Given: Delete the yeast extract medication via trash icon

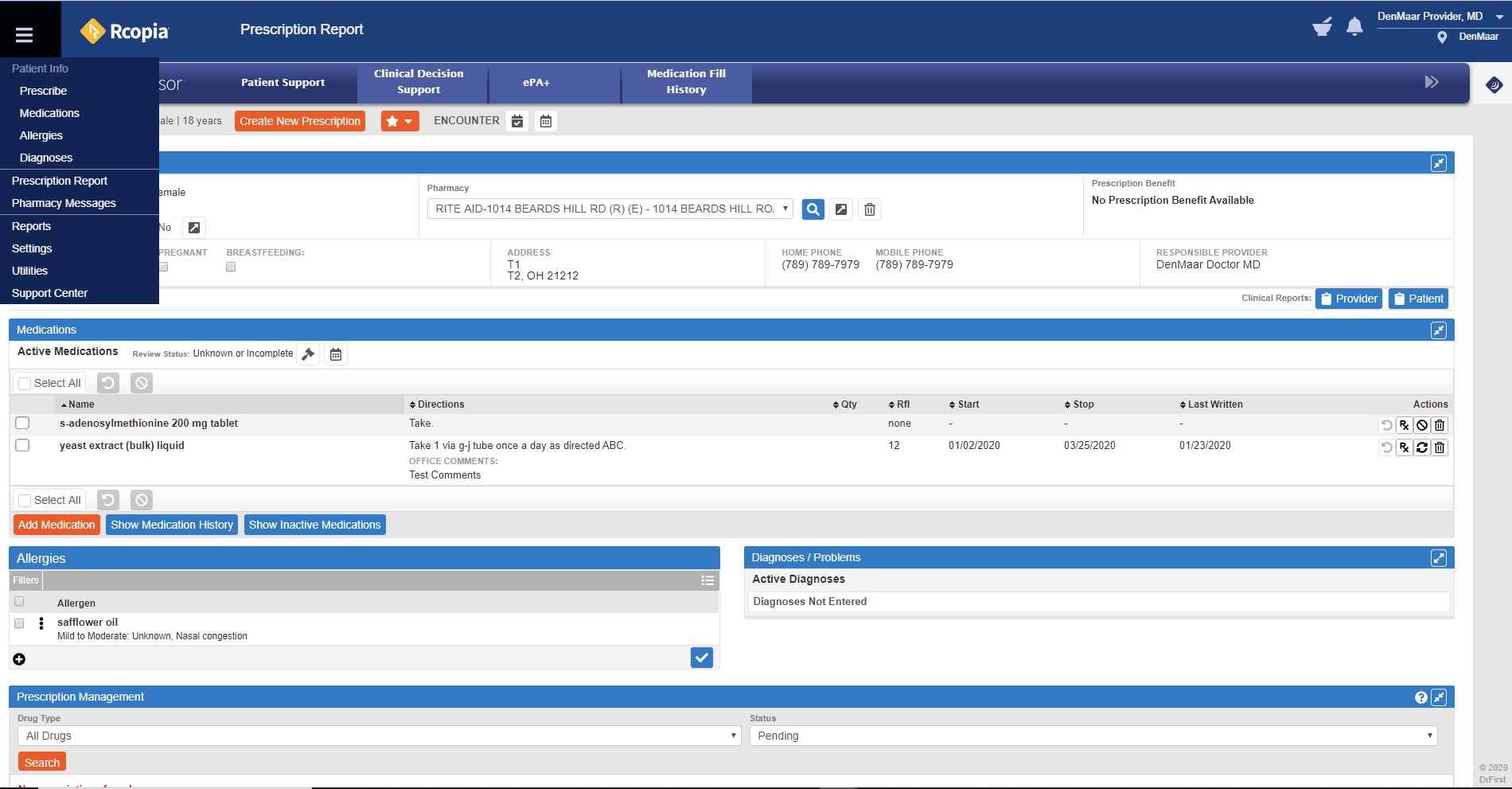Looking at the screenshot, I should pyautogui.click(x=1440, y=447).
